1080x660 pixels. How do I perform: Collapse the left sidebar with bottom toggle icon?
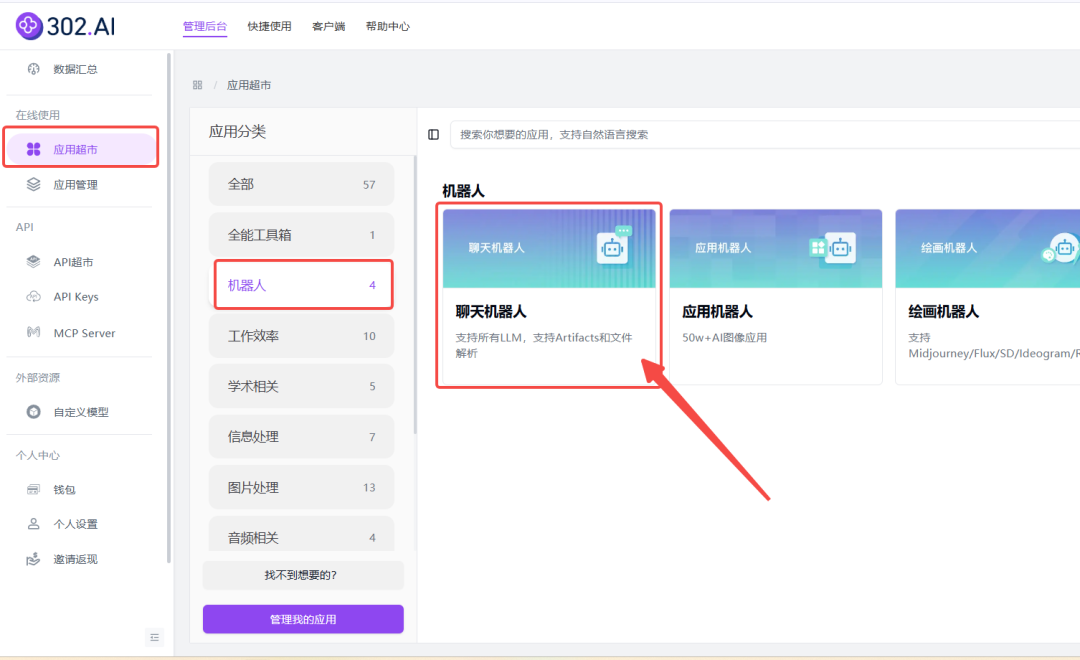click(x=154, y=637)
